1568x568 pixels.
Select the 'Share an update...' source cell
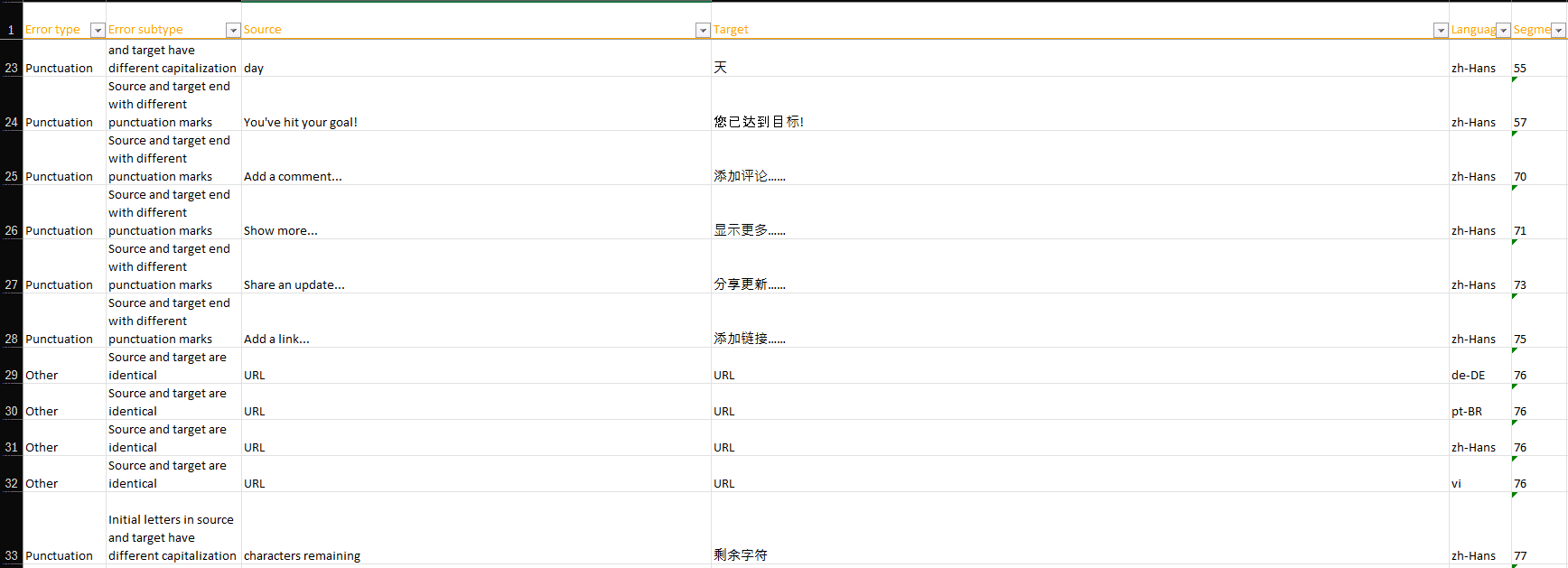click(x=294, y=284)
